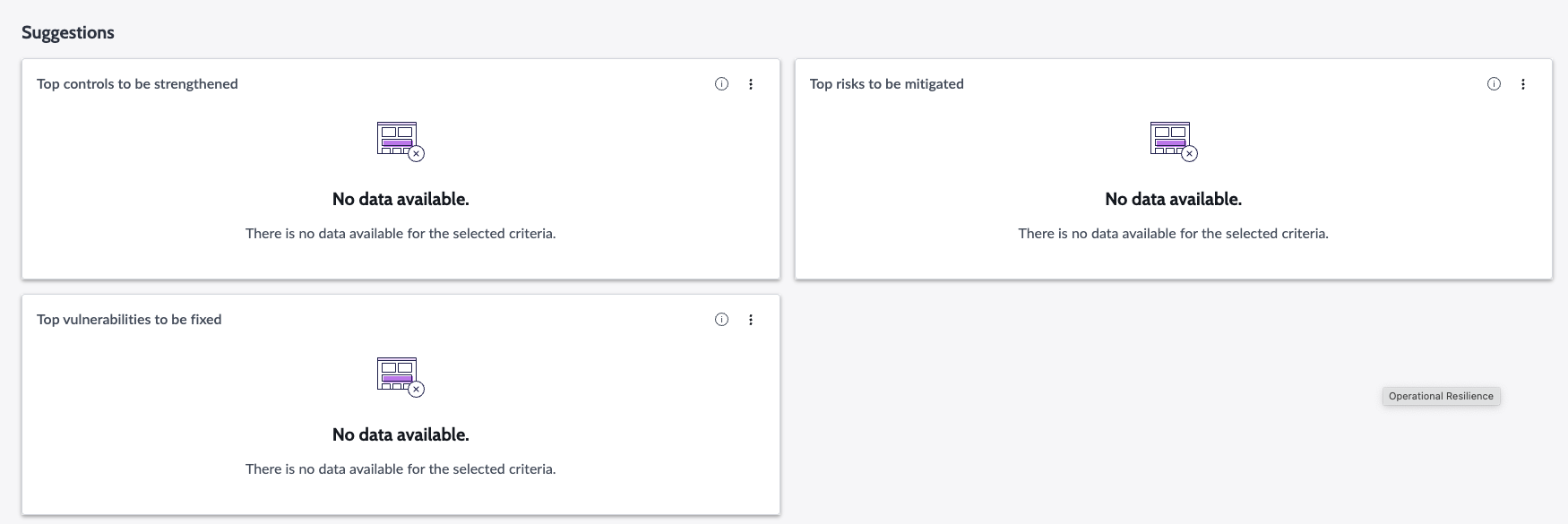Click the Top controls to be strengthened title
The width and height of the screenshot is (1568, 524).
click(x=137, y=84)
